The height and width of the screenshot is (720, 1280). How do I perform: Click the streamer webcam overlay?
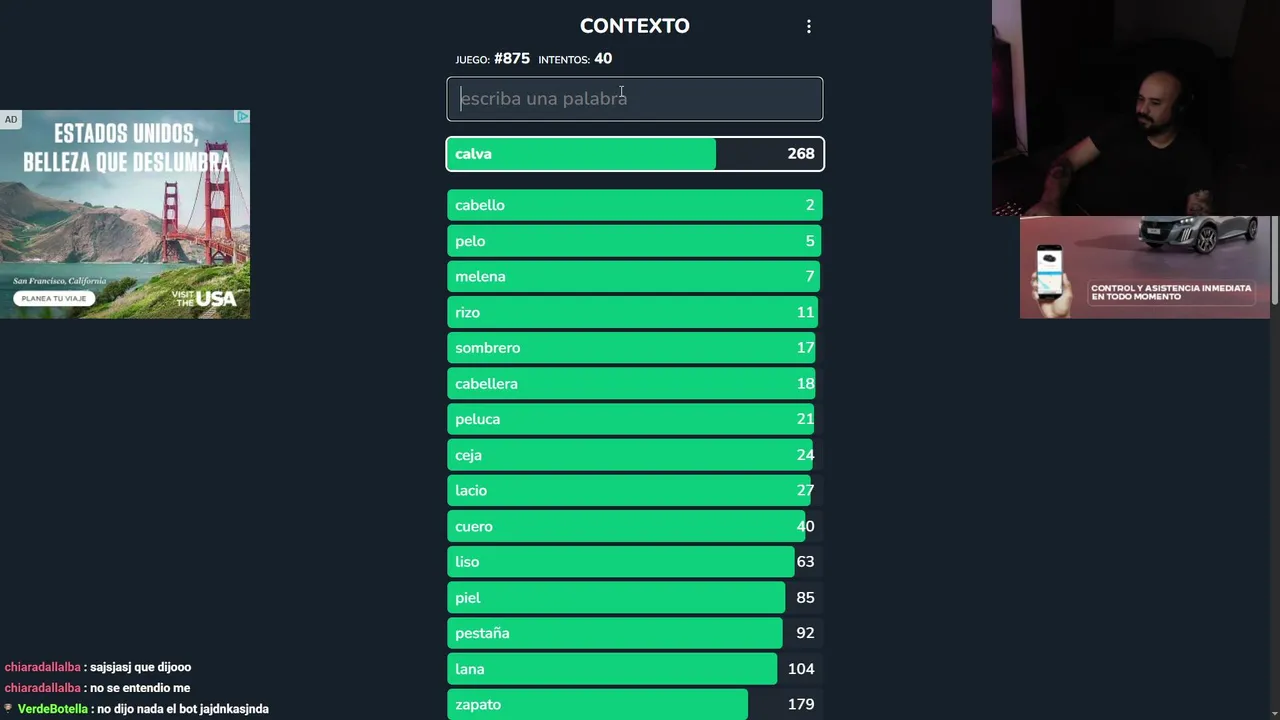[1135, 108]
